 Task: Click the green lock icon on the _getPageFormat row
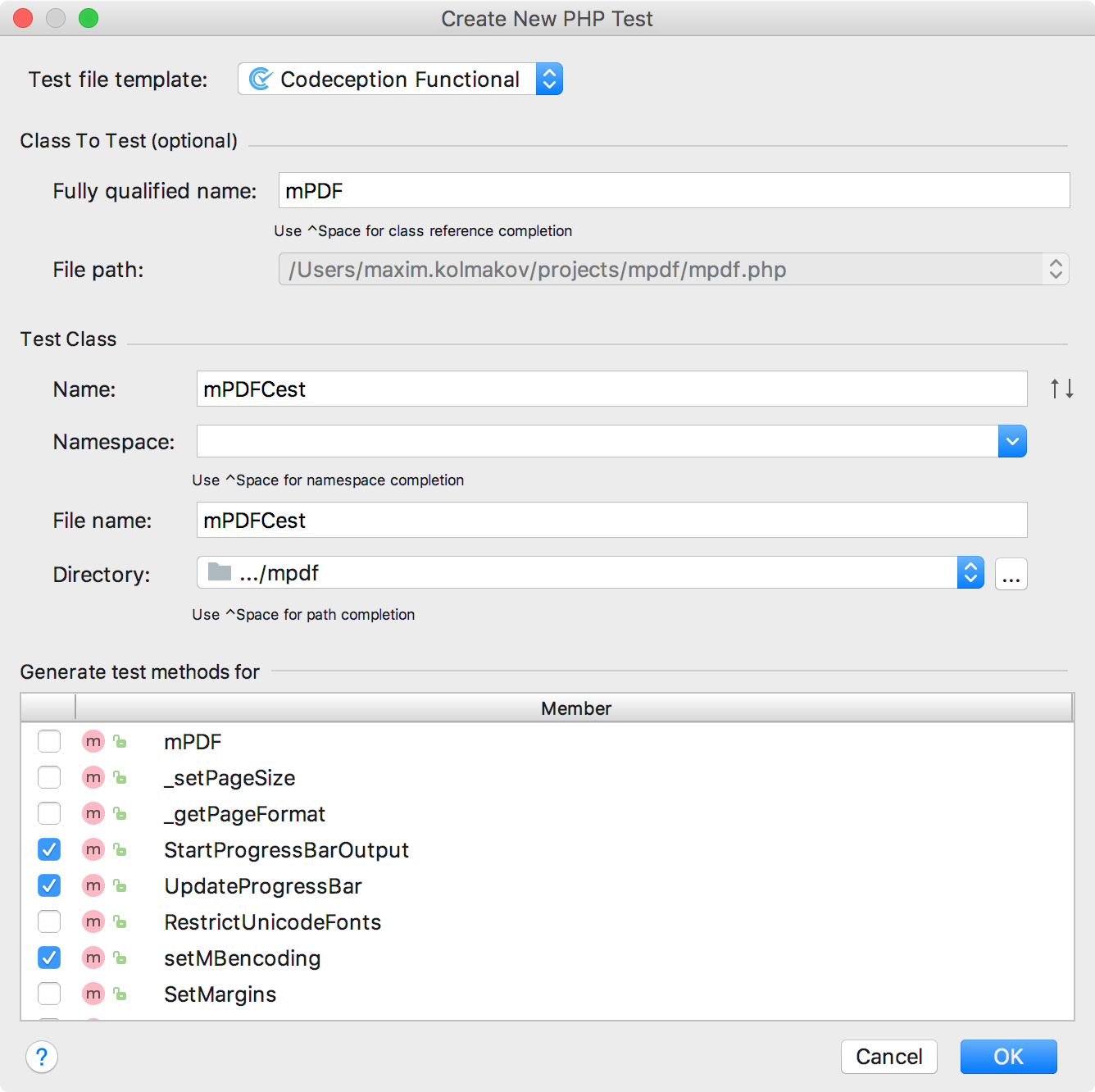pyautogui.click(x=120, y=814)
